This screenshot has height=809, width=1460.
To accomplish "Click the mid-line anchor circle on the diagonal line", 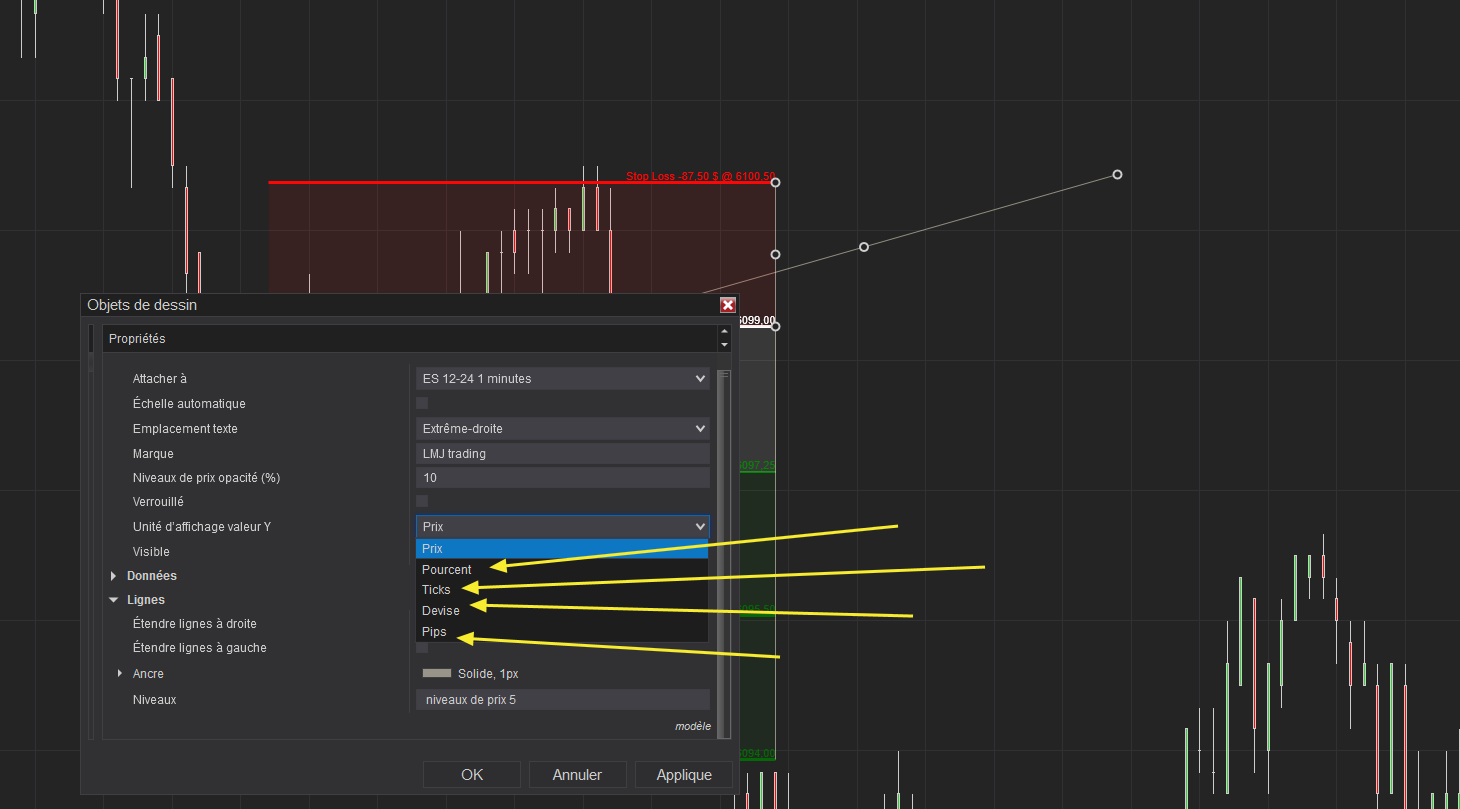I will pyautogui.click(x=864, y=247).
